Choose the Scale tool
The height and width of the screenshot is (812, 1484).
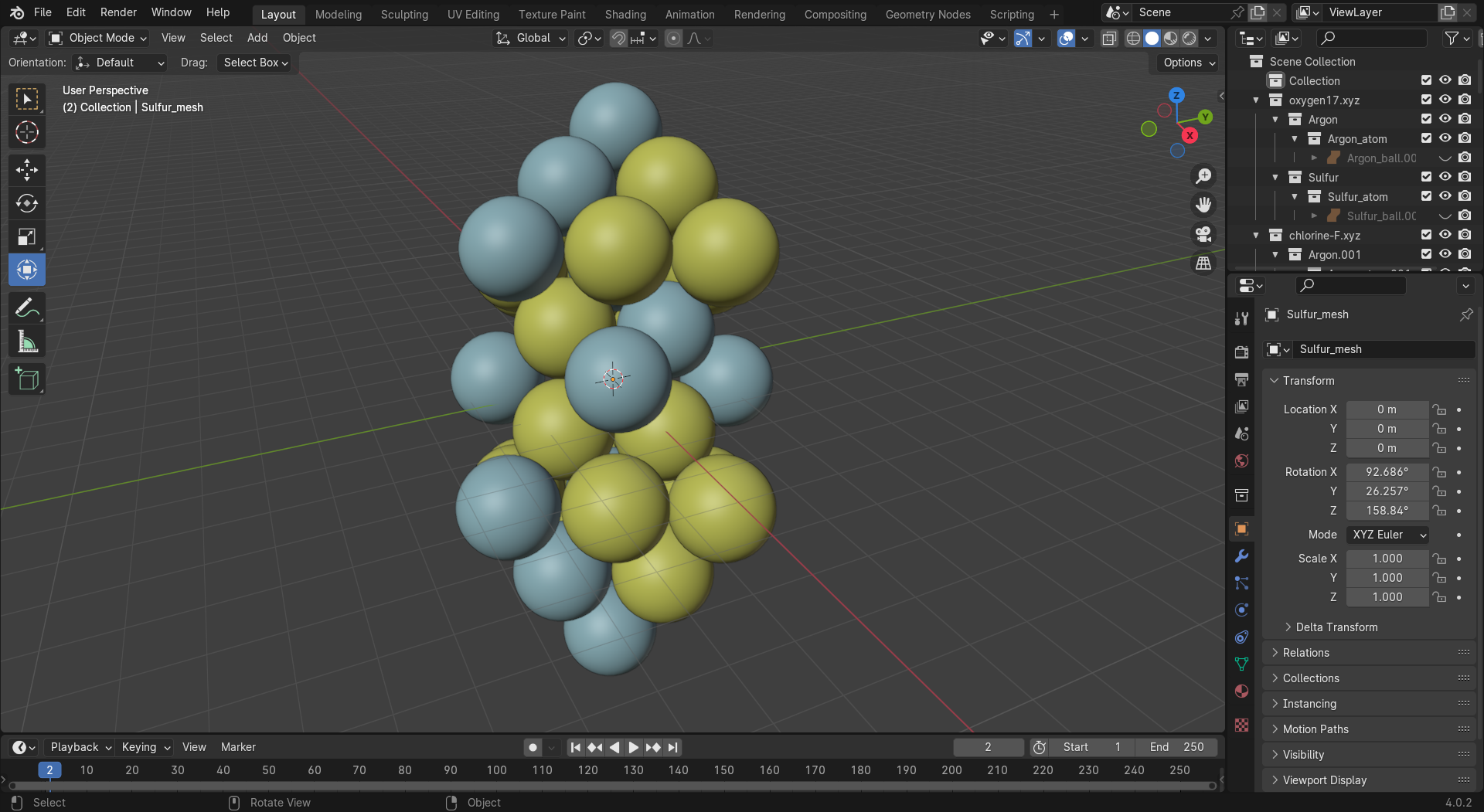pyautogui.click(x=27, y=236)
